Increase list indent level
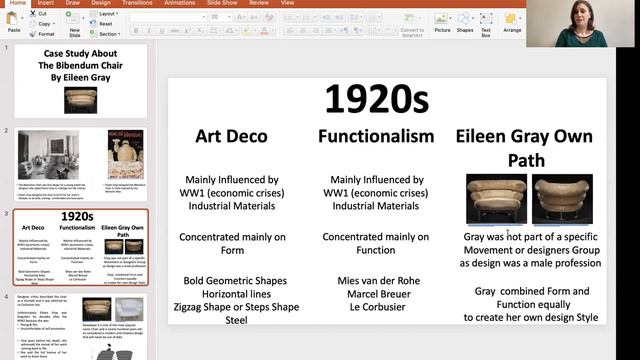640x360 pixels. 339,18
